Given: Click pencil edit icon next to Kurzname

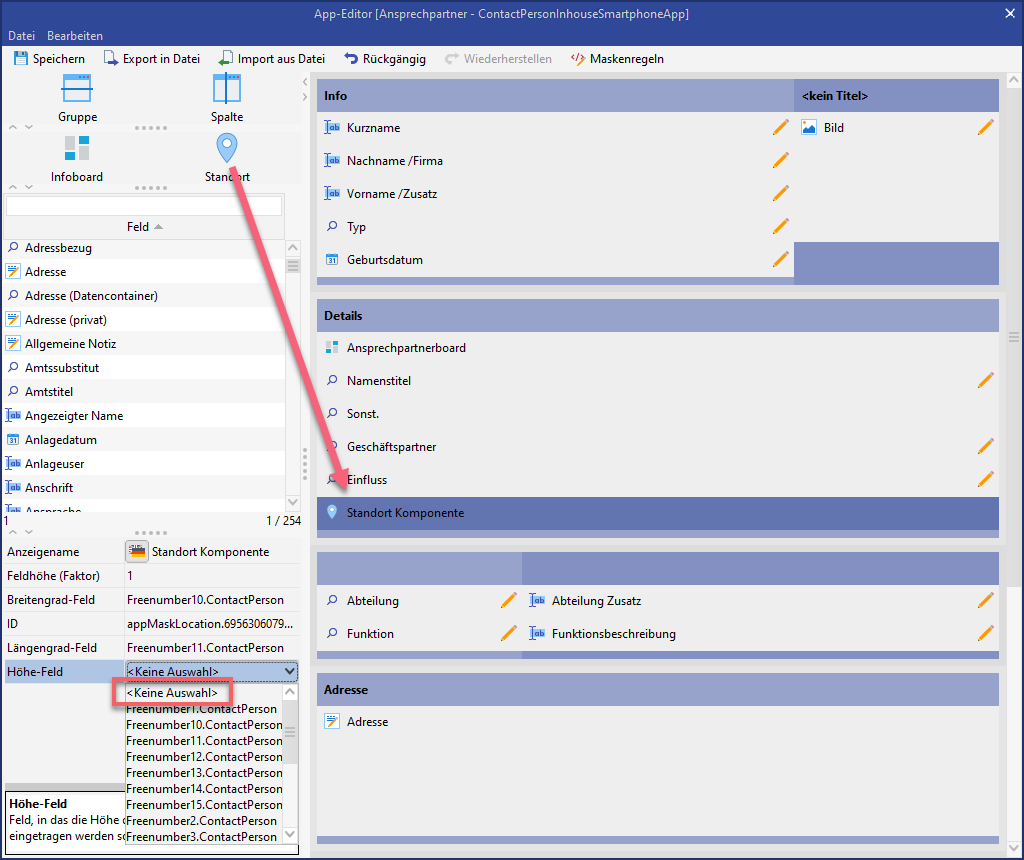Looking at the screenshot, I should (781, 128).
